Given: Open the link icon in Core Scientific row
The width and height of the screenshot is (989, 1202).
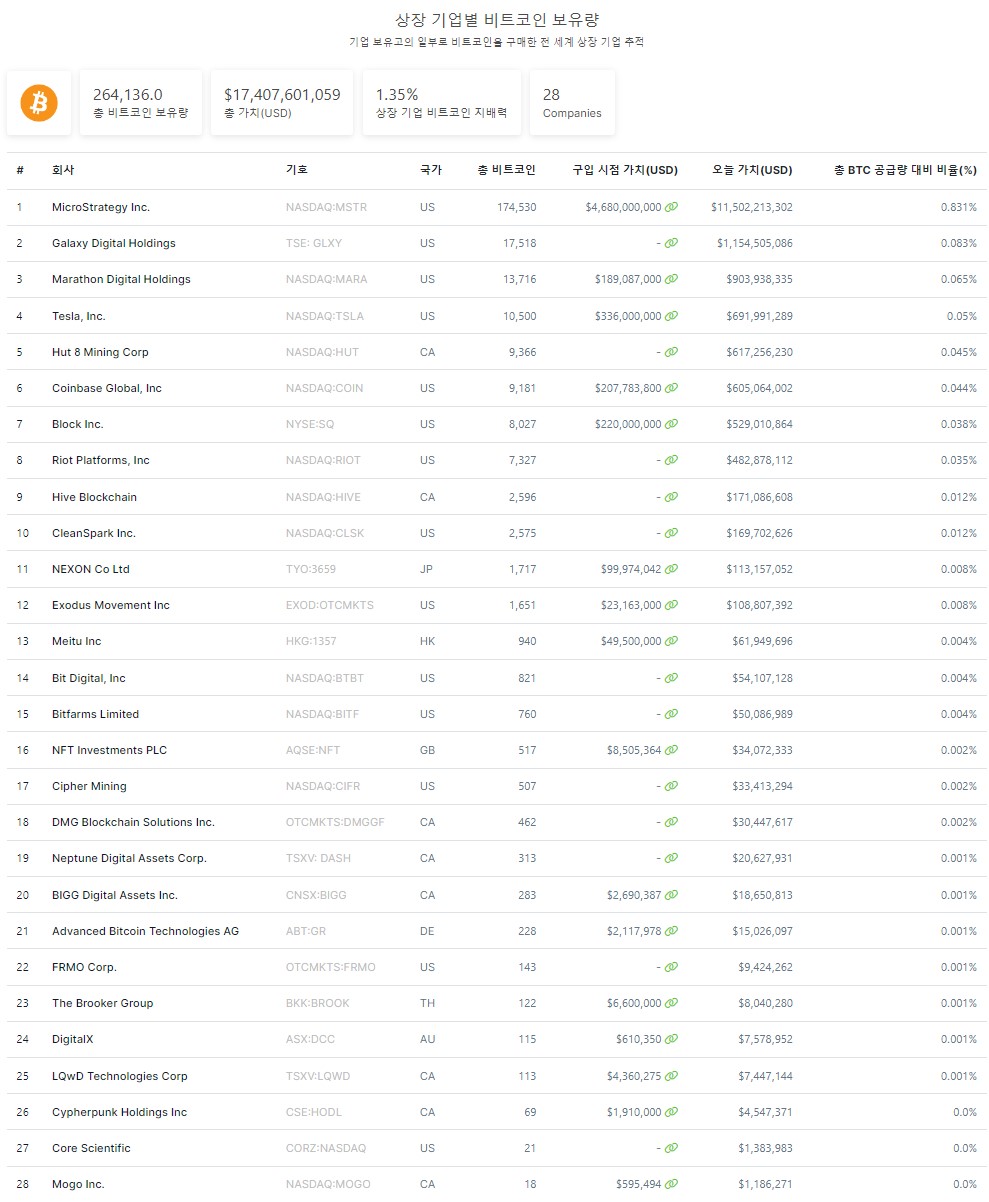Looking at the screenshot, I should [671, 1148].
